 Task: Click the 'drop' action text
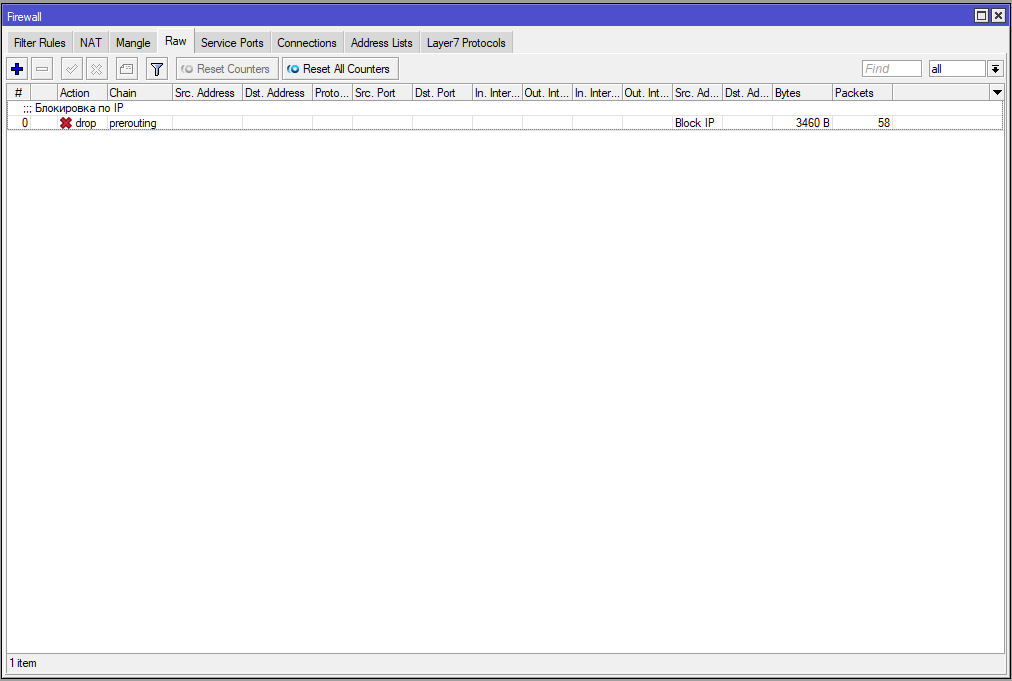click(x=86, y=123)
